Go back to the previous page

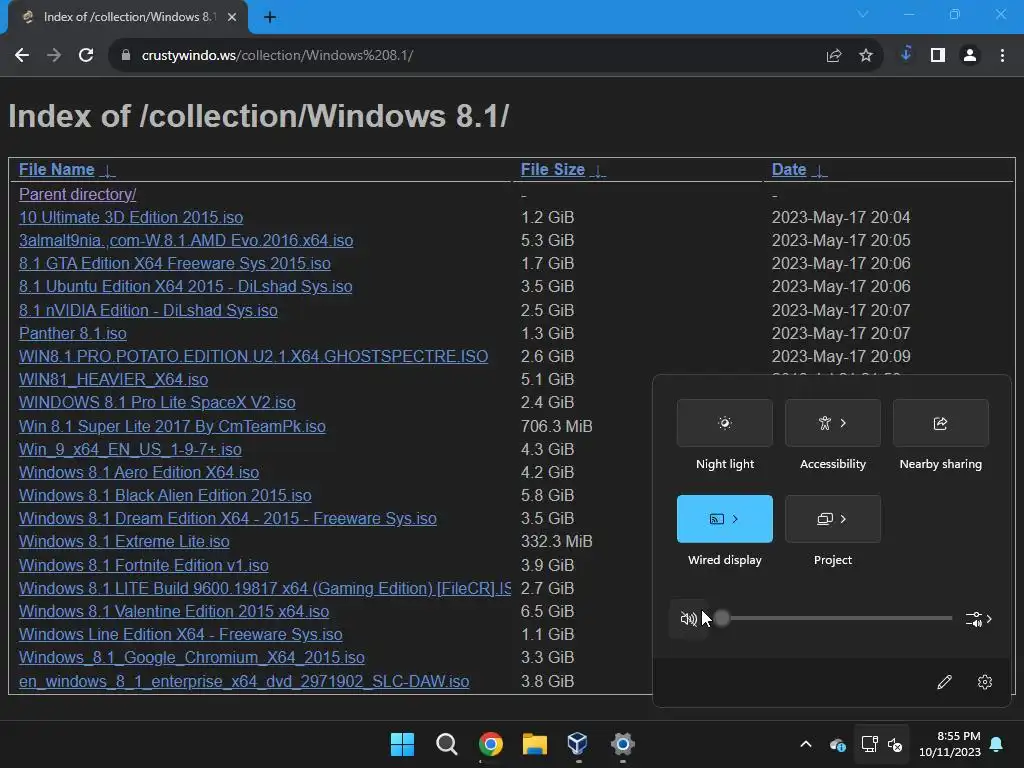tap(22, 56)
